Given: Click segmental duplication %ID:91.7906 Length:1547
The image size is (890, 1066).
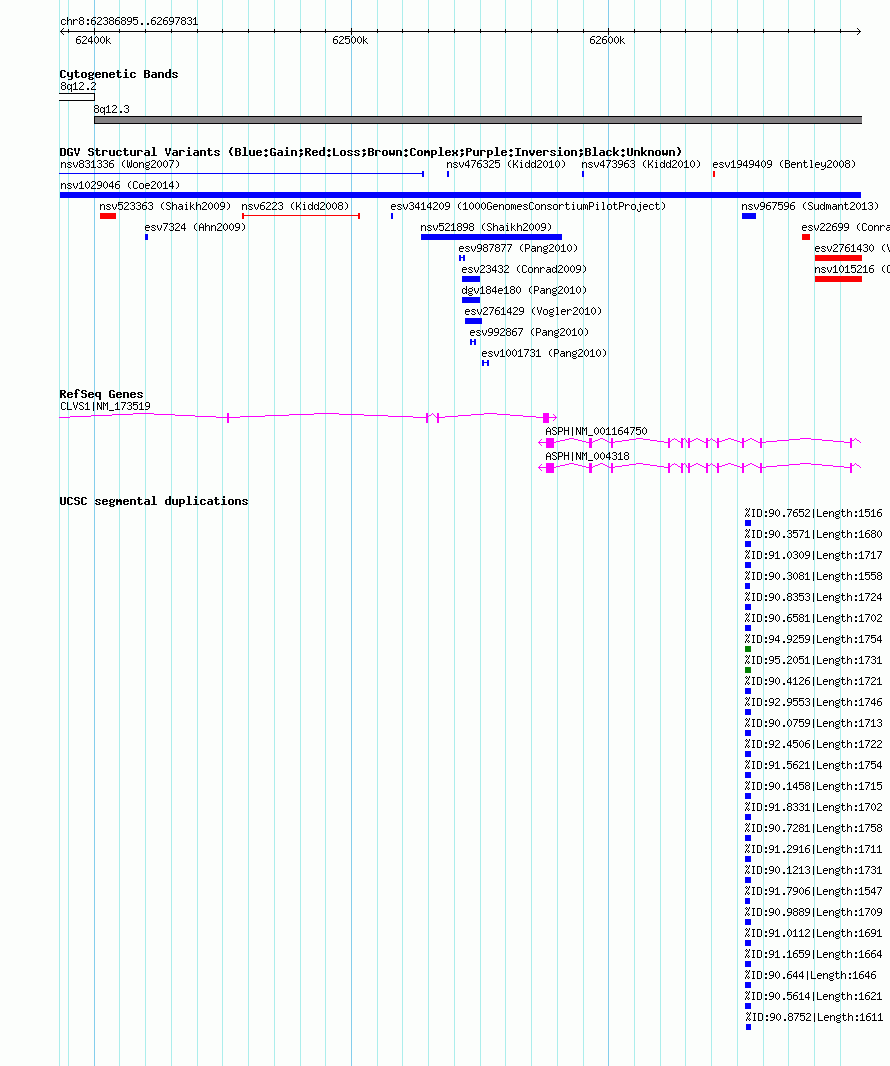Looking at the screenshot, I should 813,892.
